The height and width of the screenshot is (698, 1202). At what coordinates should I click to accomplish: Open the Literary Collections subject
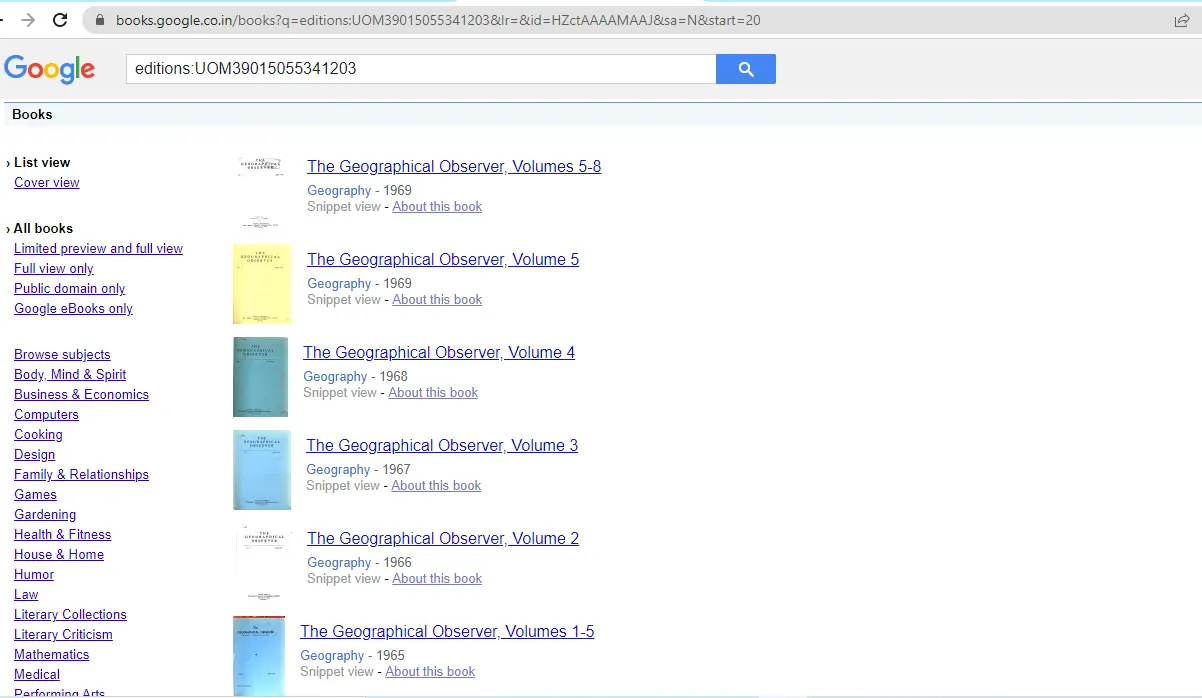(x=70, y=615)
